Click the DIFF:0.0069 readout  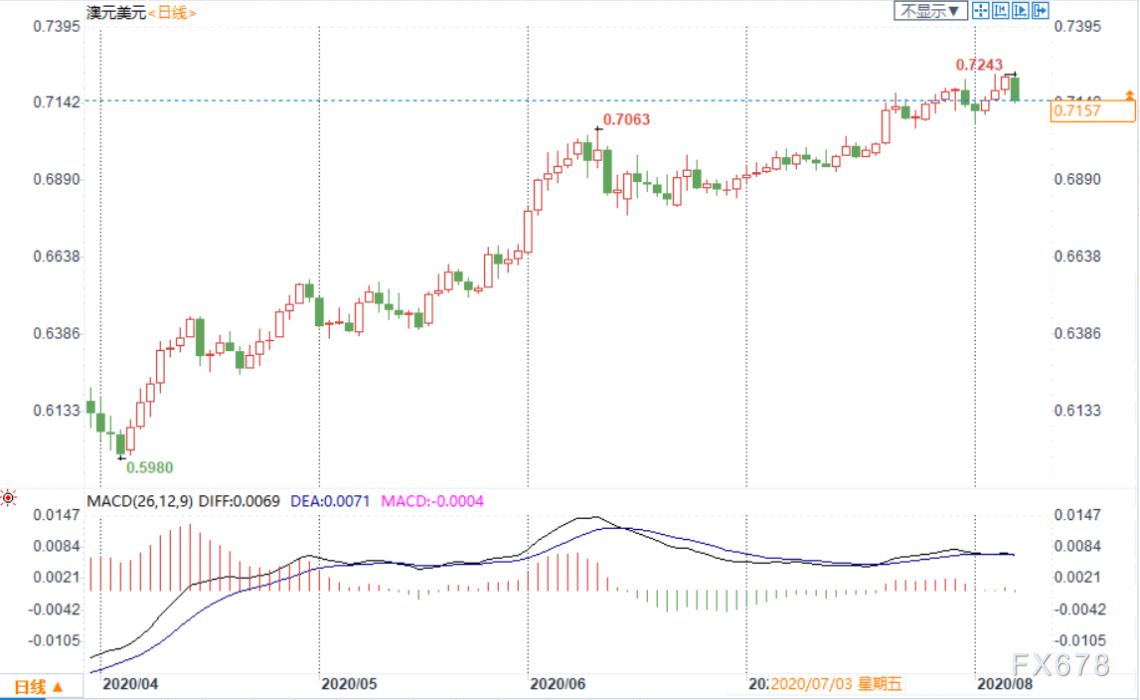[239, 501]
